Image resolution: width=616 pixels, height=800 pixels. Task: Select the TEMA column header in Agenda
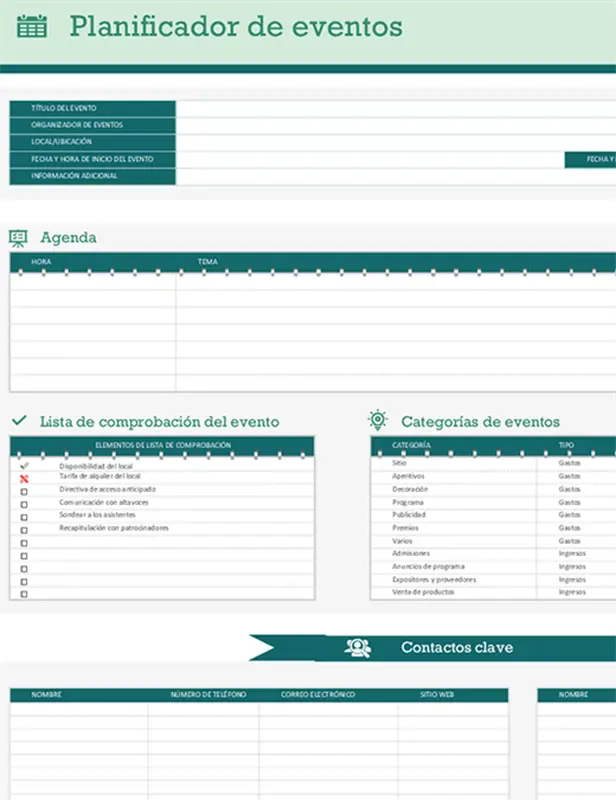pos(207,262)
